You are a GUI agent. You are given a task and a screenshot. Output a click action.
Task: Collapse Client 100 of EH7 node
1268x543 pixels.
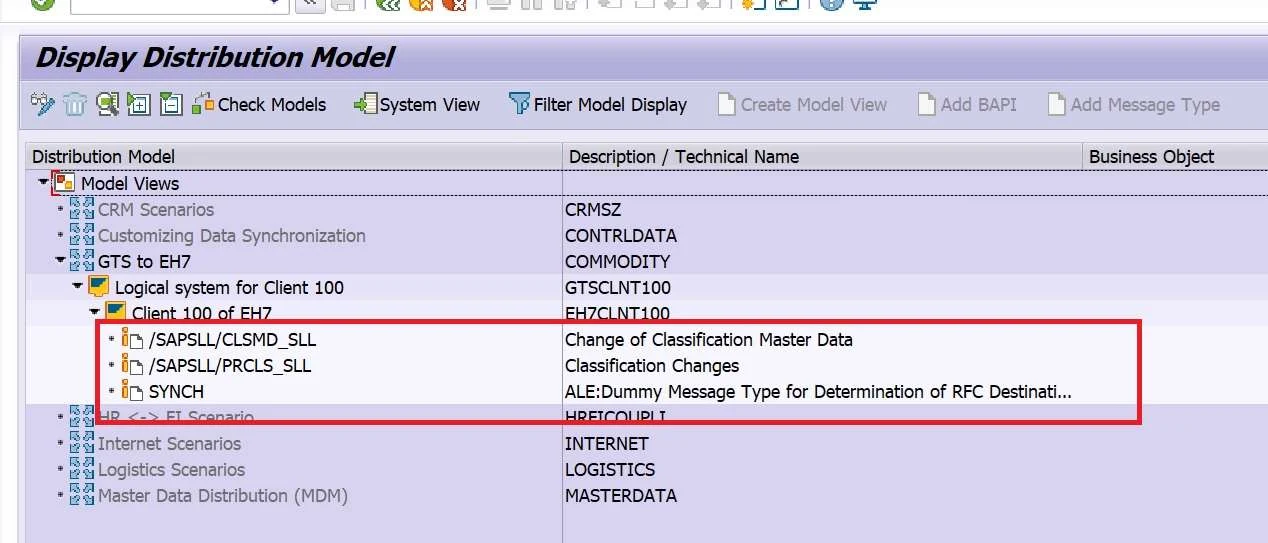[94, 312]
